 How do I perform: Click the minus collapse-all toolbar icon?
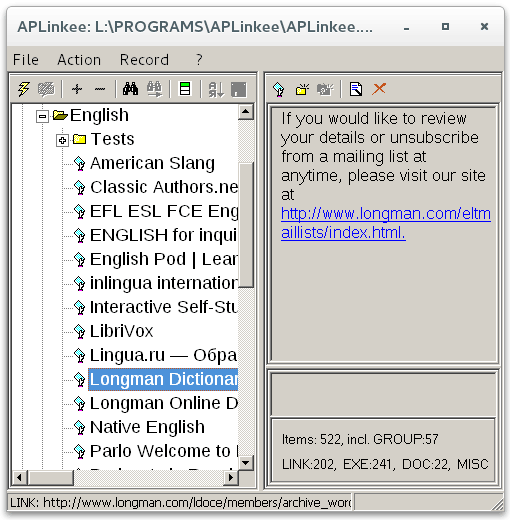coord(100,89)
